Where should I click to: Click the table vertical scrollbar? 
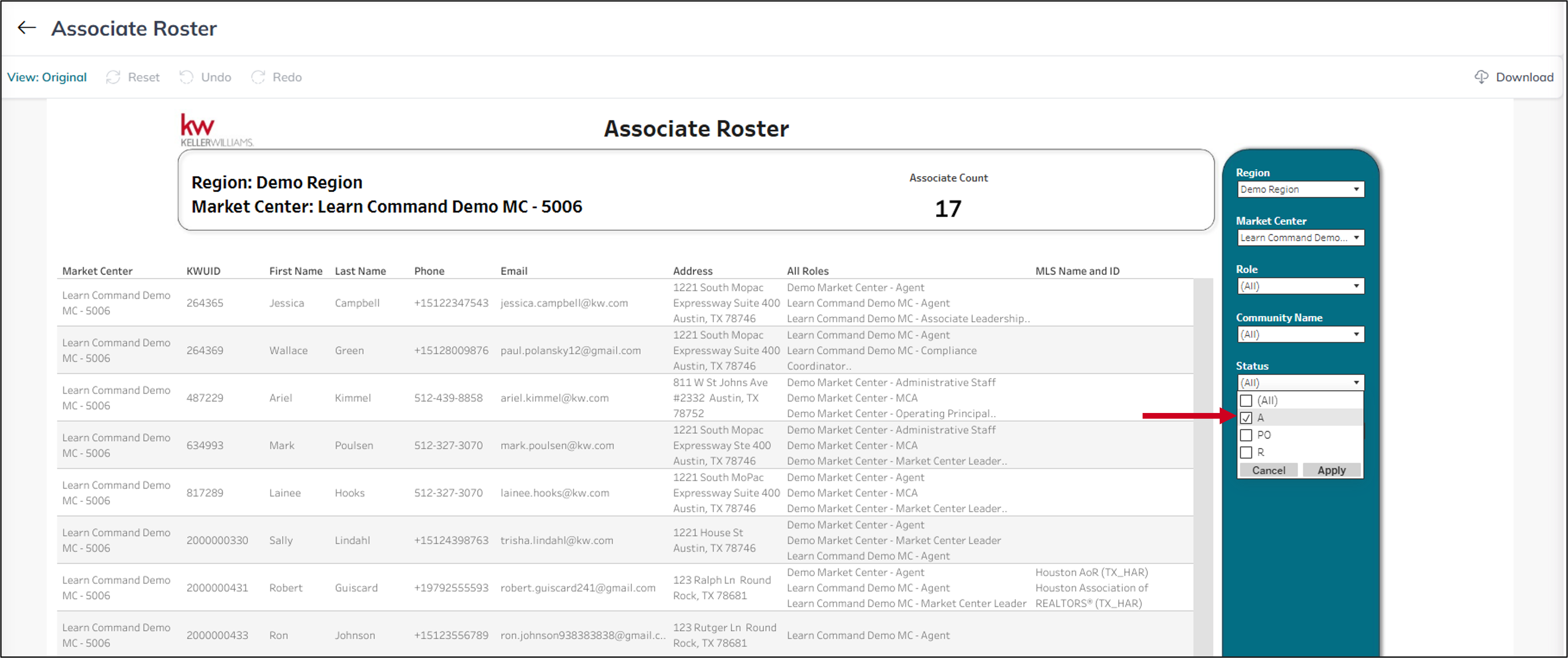click(1203, 467)
